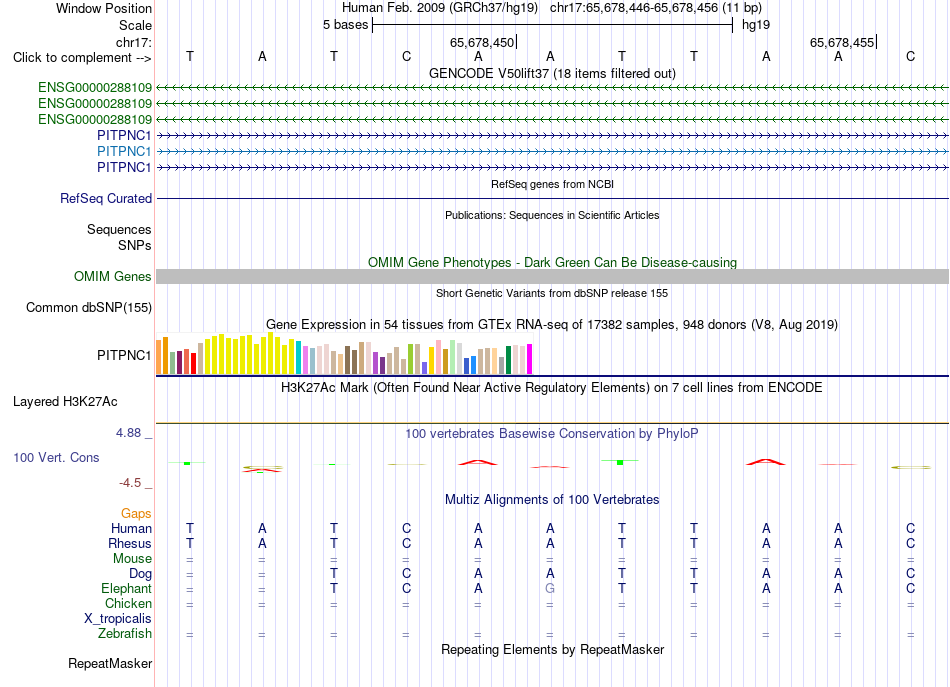Open the '100 vertebrates Basewise Conservation by PhyloP' title
This screenshot has height=687, width=950.
552,434
